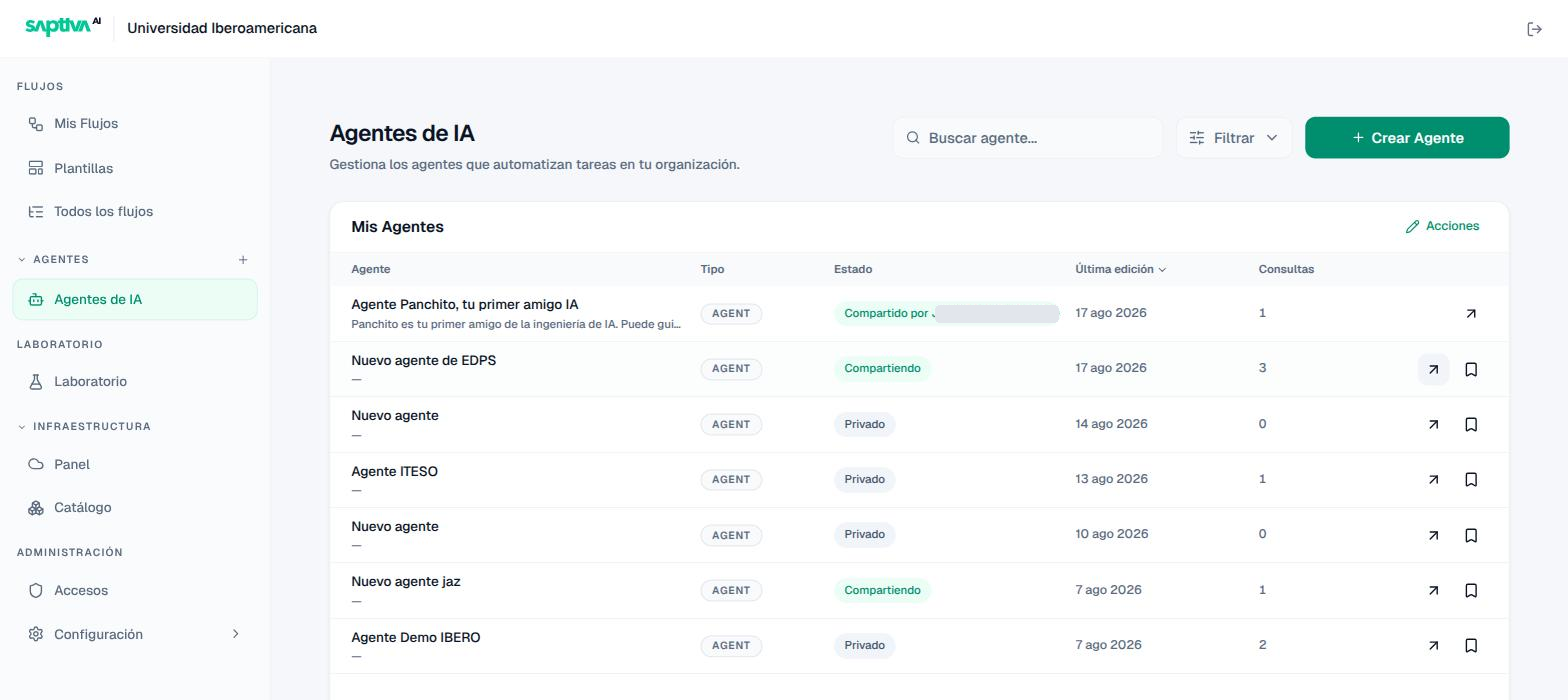Click the Estado column header
The width and height of the screenshot is (1568, 700).
853,269
